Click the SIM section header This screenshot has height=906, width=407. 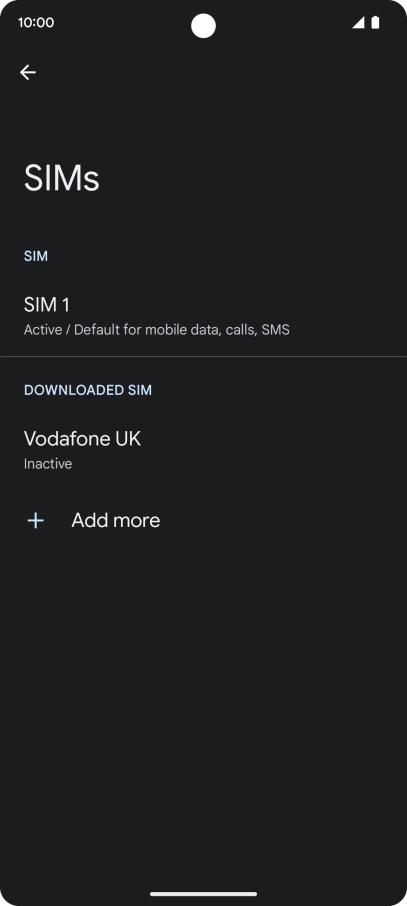point(36,256)
